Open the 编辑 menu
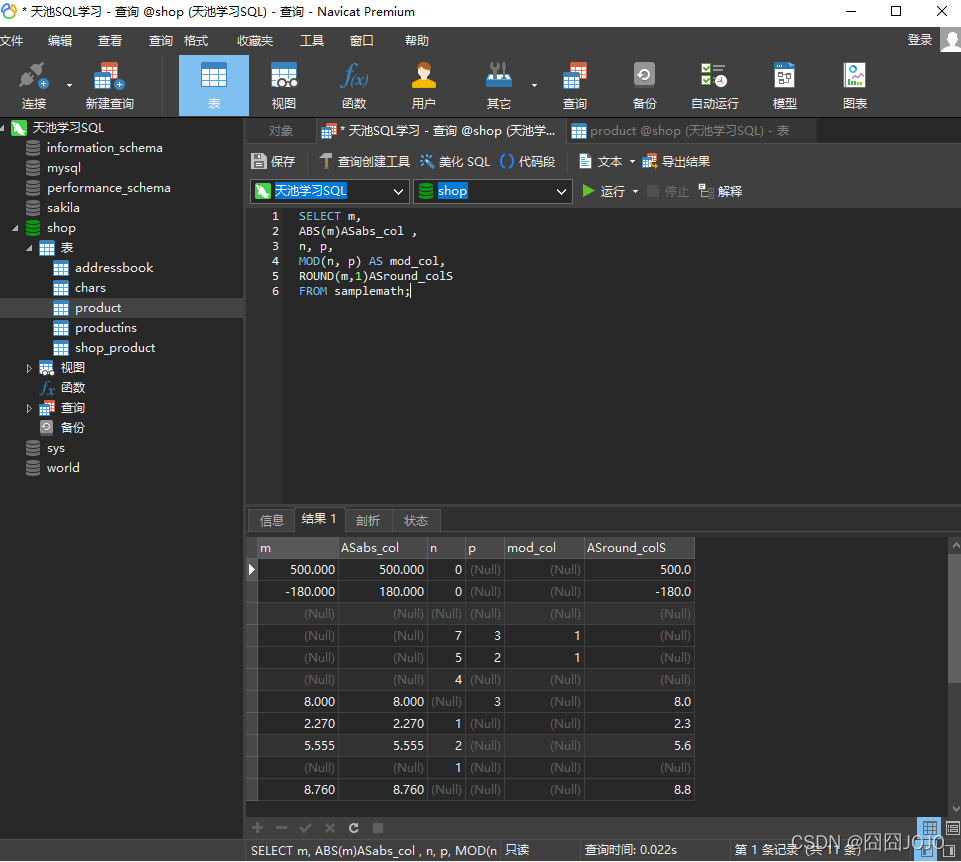 coord(60,40)
